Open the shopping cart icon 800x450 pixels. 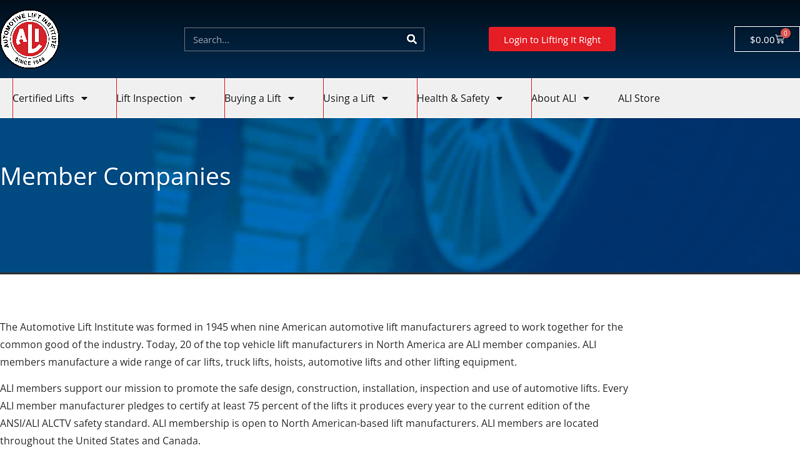pos(779,39)
